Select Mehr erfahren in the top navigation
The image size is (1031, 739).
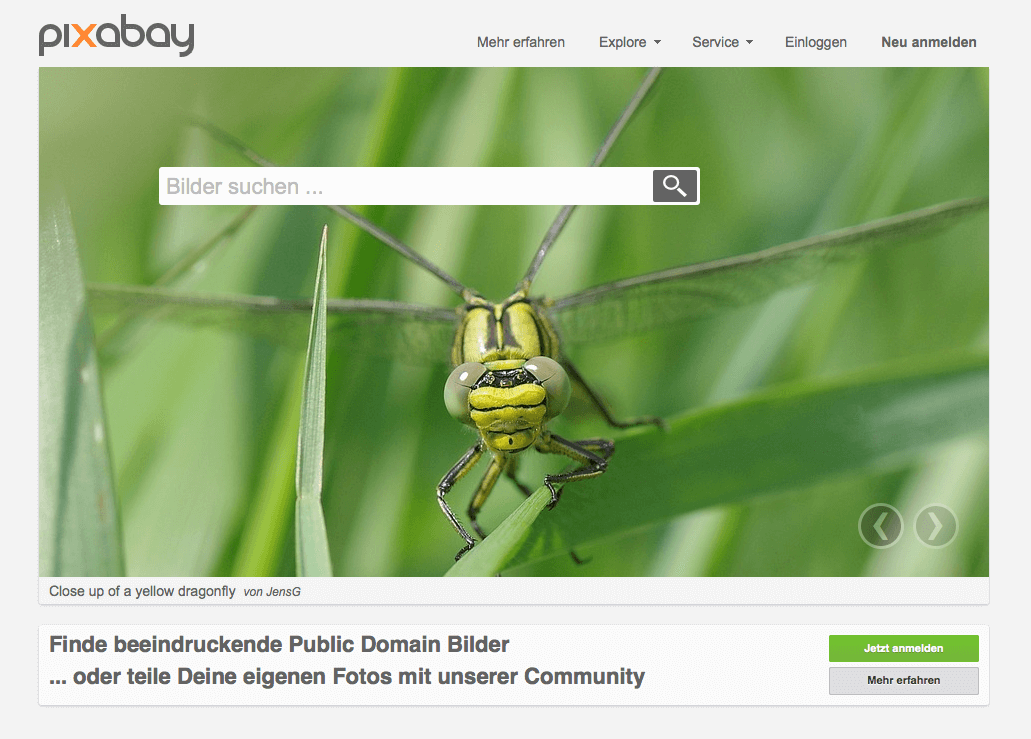[520, 42]
